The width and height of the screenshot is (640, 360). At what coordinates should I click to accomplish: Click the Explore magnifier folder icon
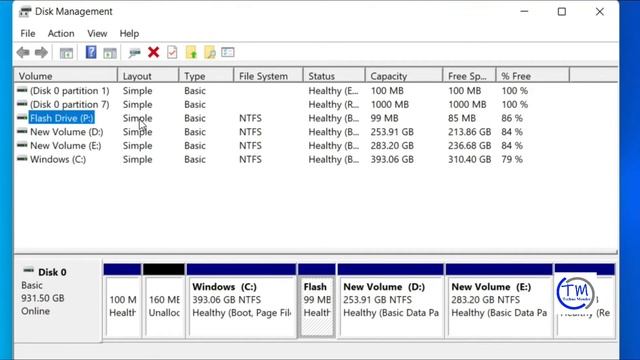(210, 52)
